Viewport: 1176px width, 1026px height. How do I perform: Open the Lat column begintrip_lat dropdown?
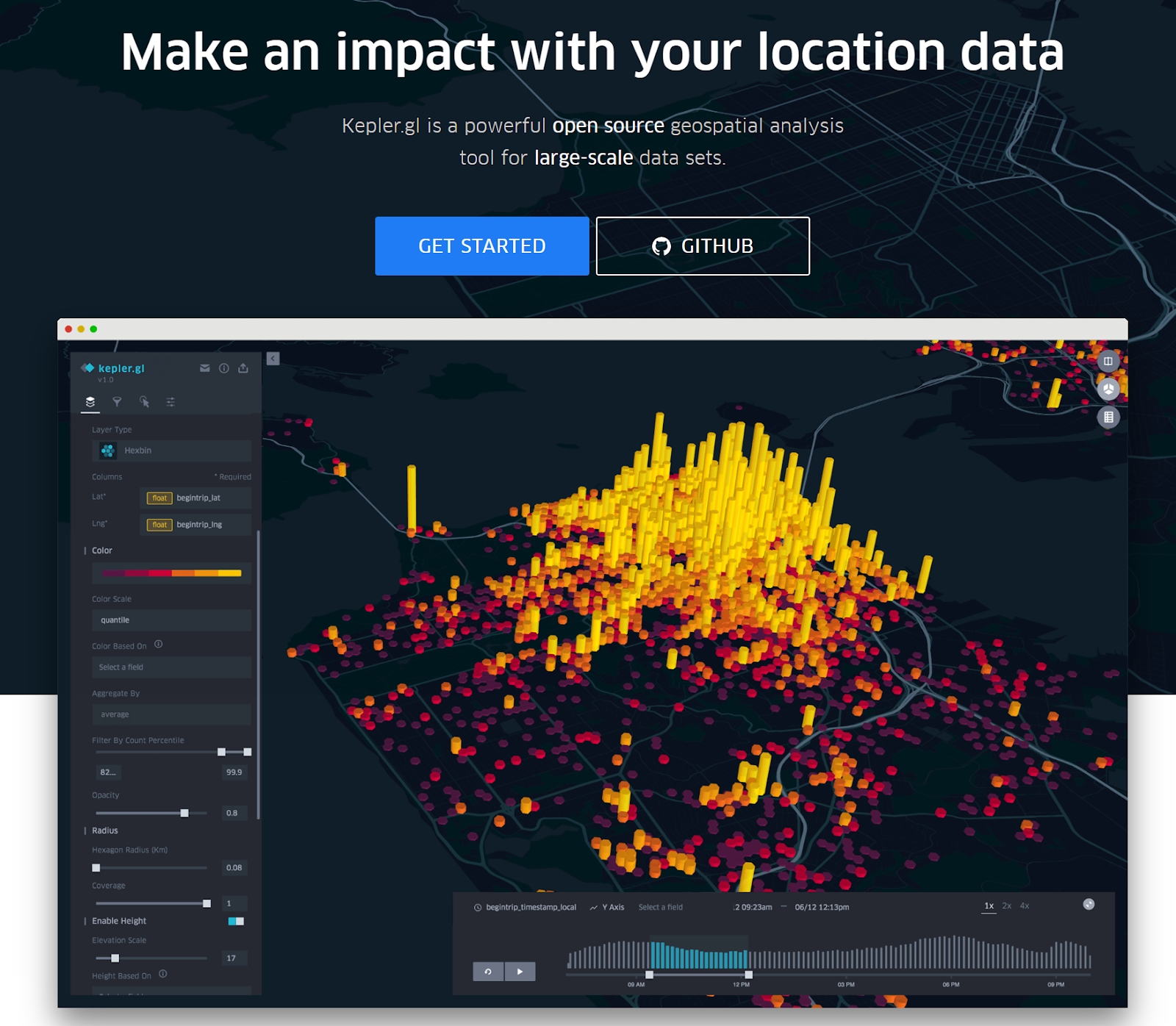tap(196, 498)
